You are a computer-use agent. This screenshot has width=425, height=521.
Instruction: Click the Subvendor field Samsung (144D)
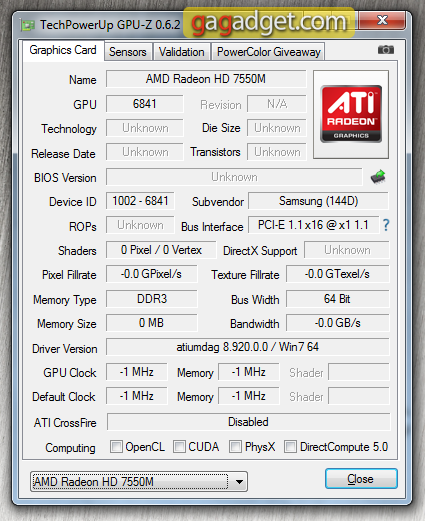click(318, 201)
